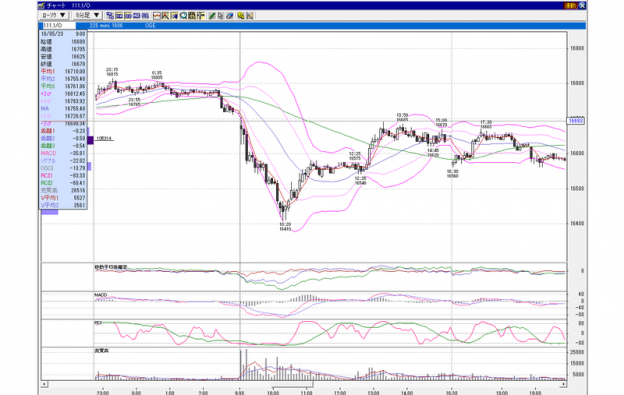Click the 111.1/O symbol code input field
The width and height of the screenshot is (624, 395).
tap(58, 25)
